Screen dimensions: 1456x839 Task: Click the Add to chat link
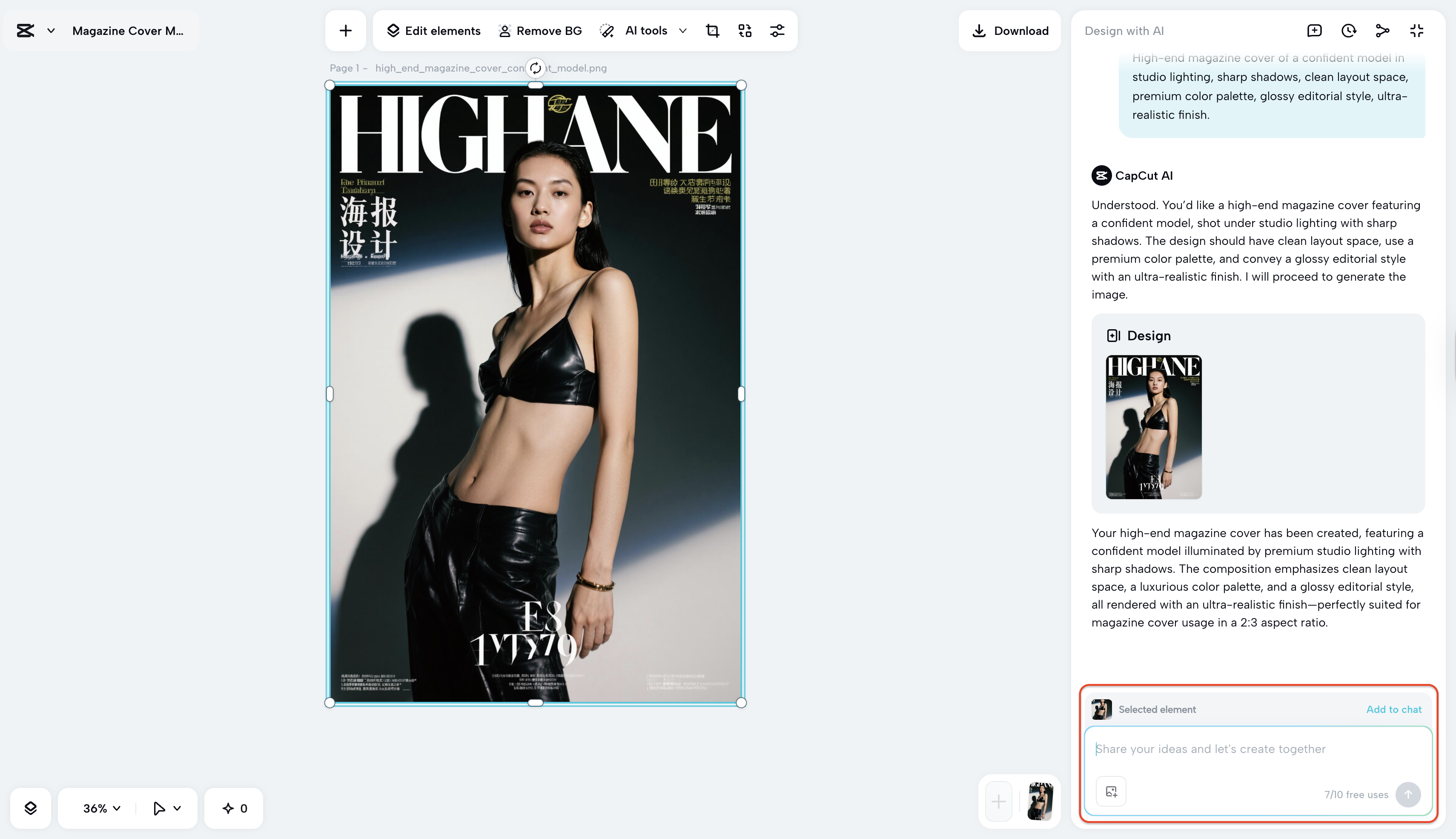(x=1393, y=710)
